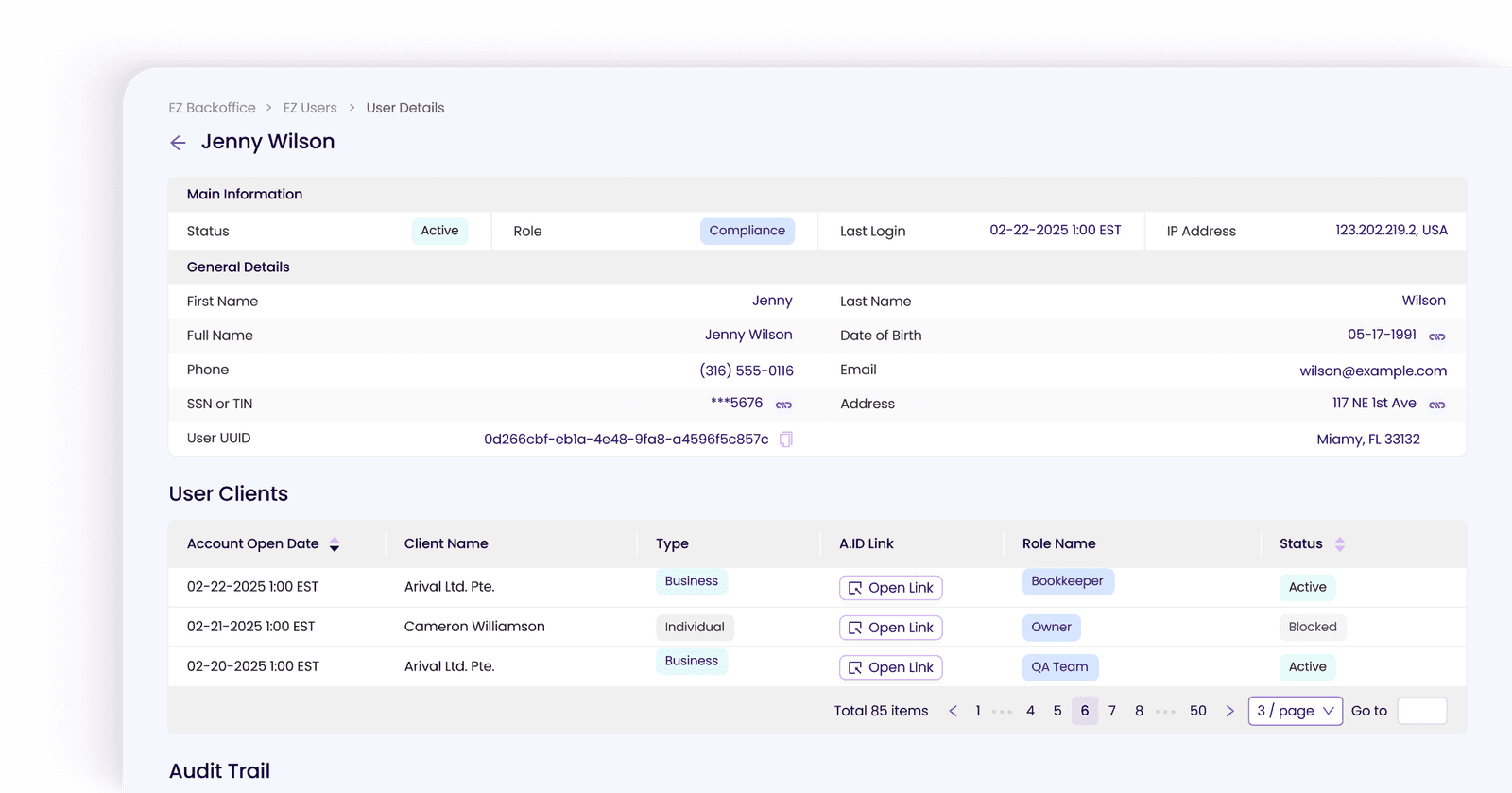Screen dimensions: 1512x793
Task: Click the Cameron Williamson client name
Action: pos(474,627)
